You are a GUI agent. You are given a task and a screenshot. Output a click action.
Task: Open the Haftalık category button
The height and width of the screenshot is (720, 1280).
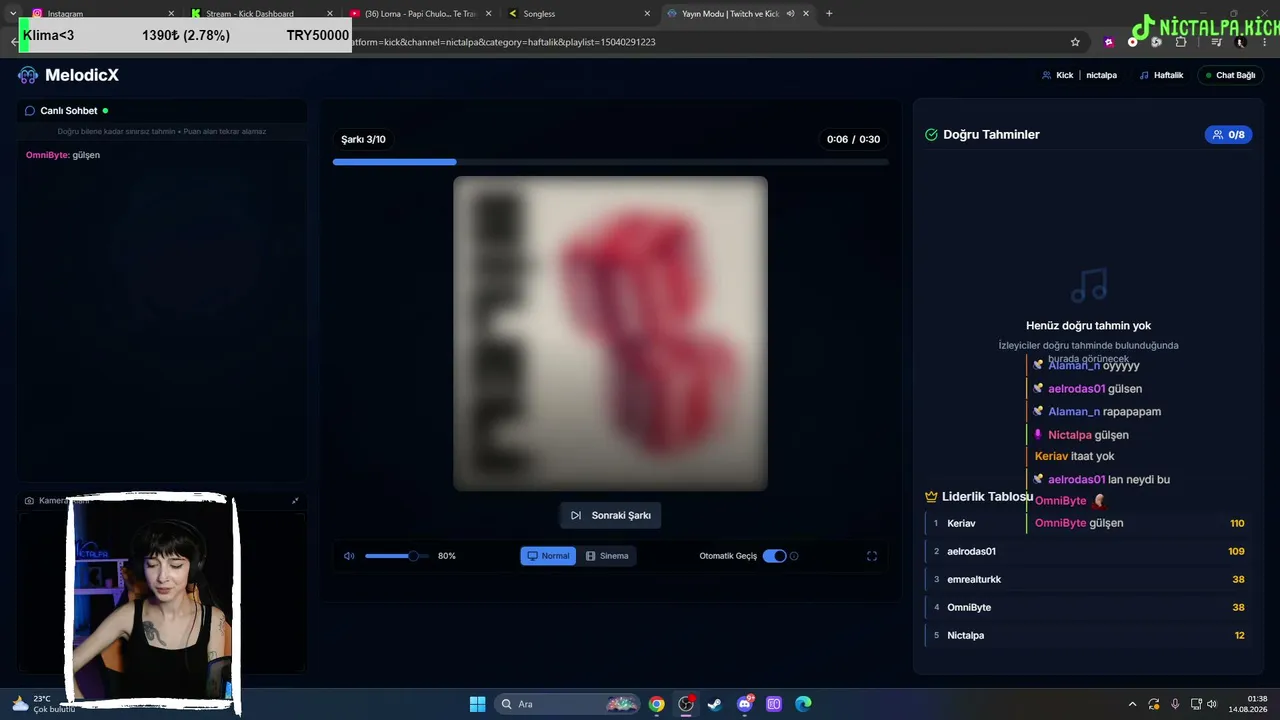(x=1161, y=75)
